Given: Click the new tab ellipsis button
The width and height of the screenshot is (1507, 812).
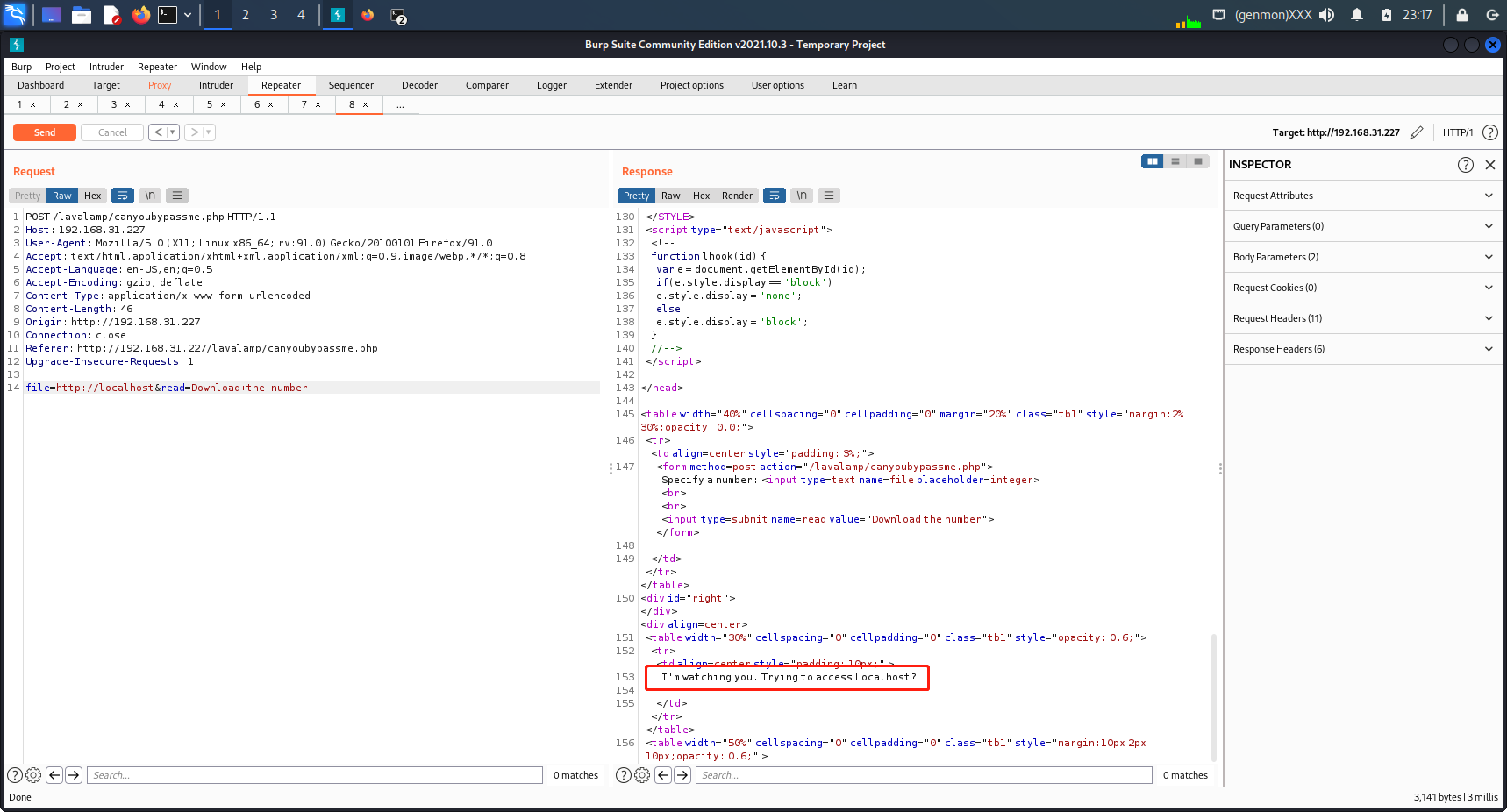Looking at the screenshot, I should point(400,105).
